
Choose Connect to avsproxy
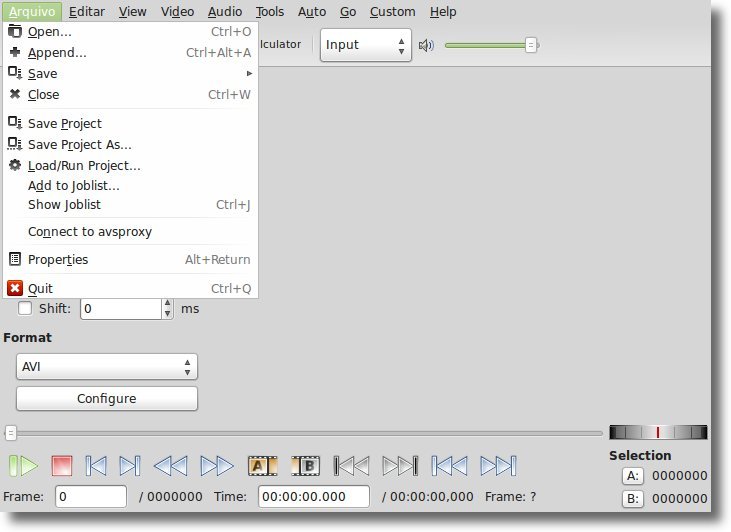(131, 231)
